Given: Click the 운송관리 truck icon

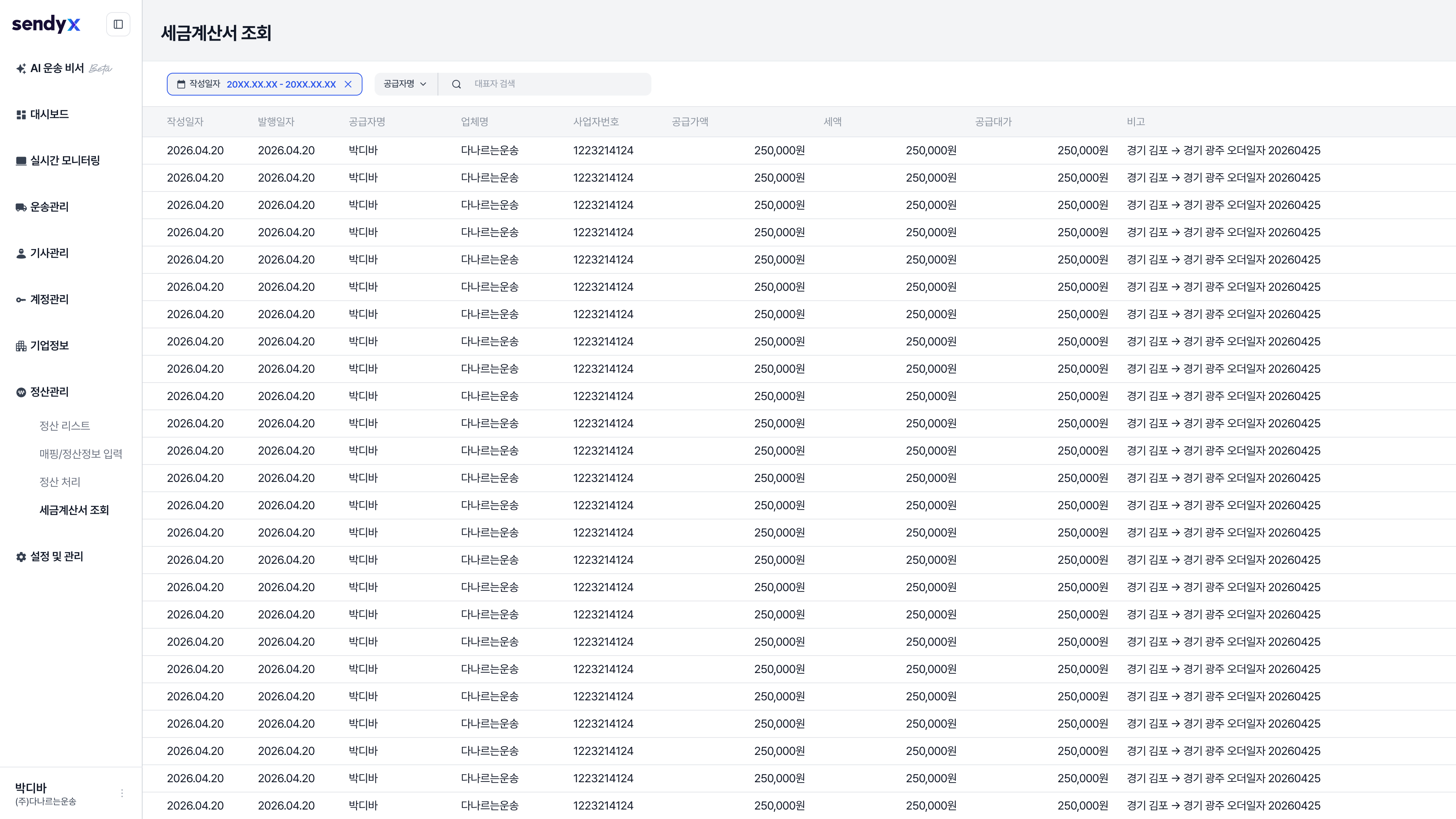Looking at the screenshot, I should point(21,207).
